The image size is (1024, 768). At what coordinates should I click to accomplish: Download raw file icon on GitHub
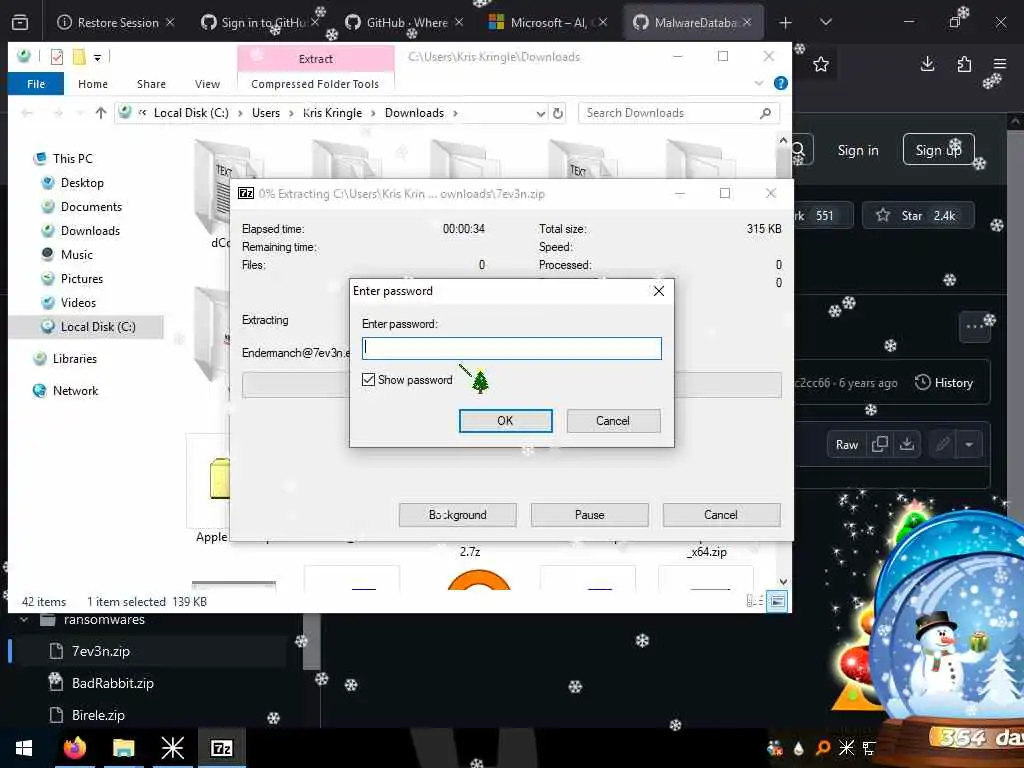(x=906, y=445)
